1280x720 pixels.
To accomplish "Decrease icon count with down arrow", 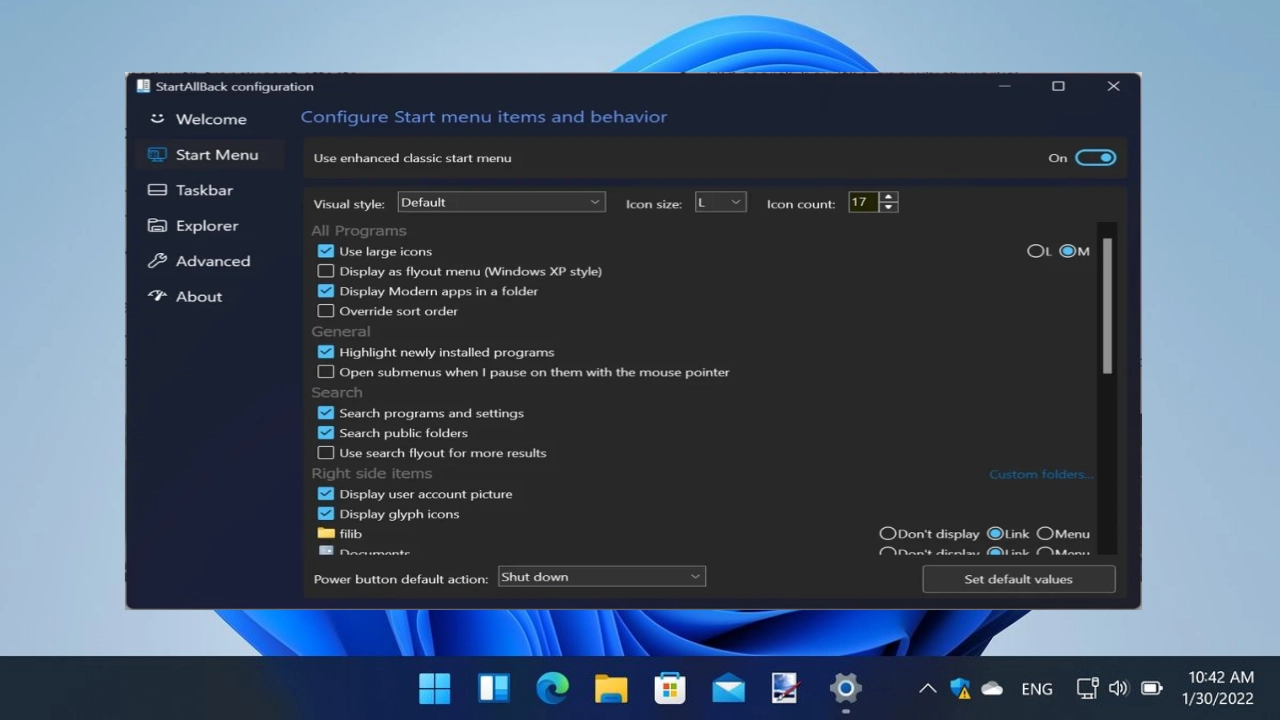I will click(x=889, y=207).
